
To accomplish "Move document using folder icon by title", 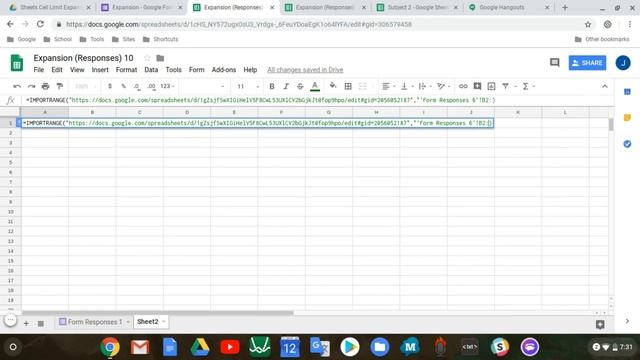I will click(x=160, y=58).
